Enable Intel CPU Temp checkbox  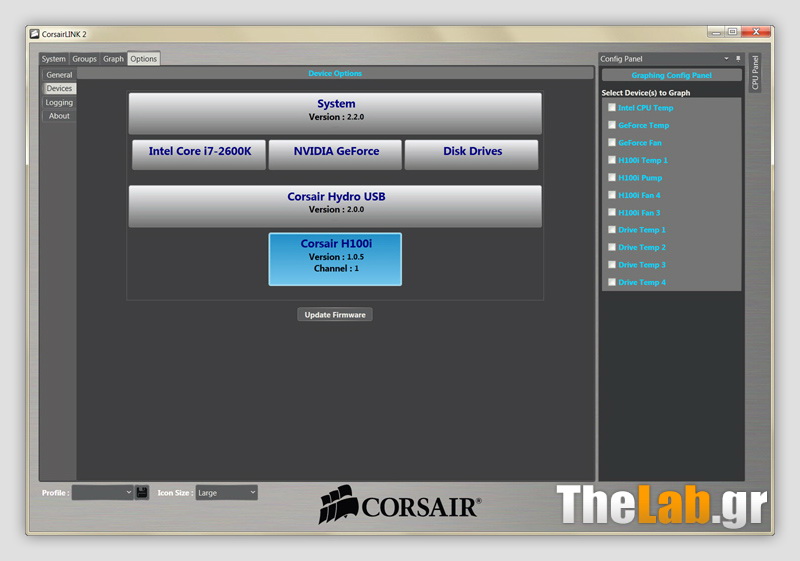[612, 108]
